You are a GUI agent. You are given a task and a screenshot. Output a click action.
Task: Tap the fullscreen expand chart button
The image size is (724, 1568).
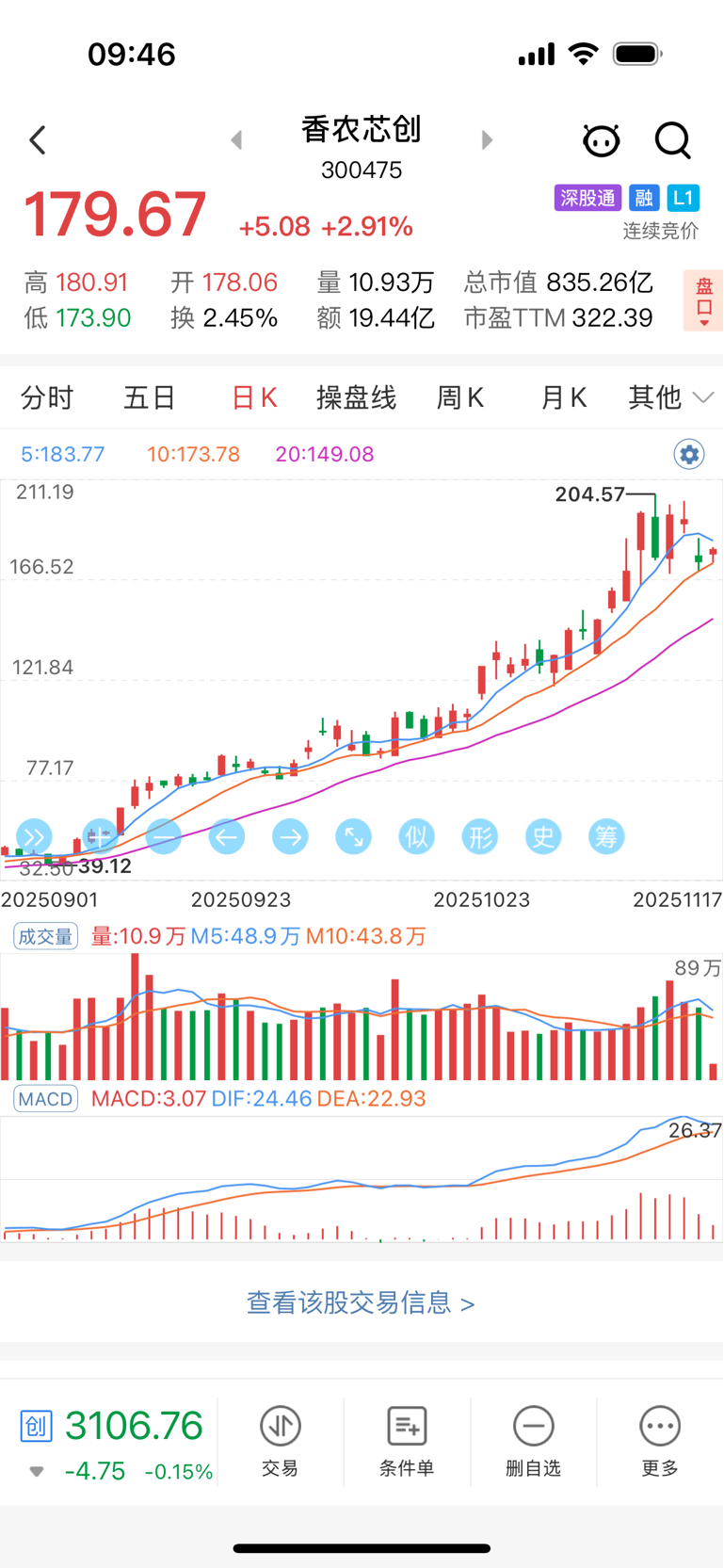click(353, 836)
